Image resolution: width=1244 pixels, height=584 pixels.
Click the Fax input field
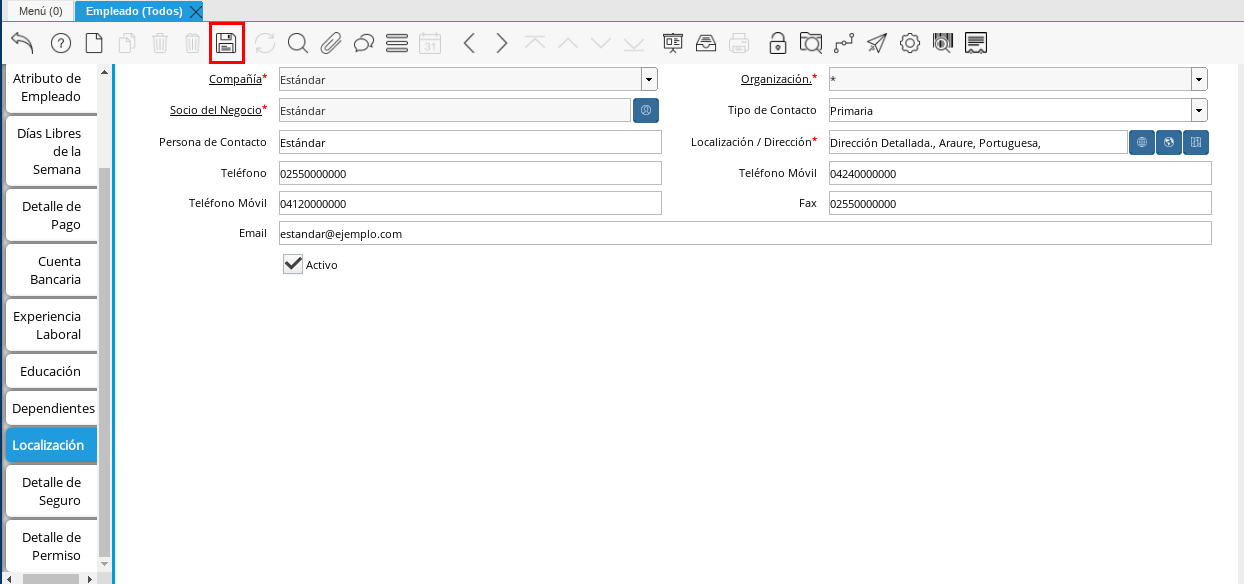coord(1020,203)
